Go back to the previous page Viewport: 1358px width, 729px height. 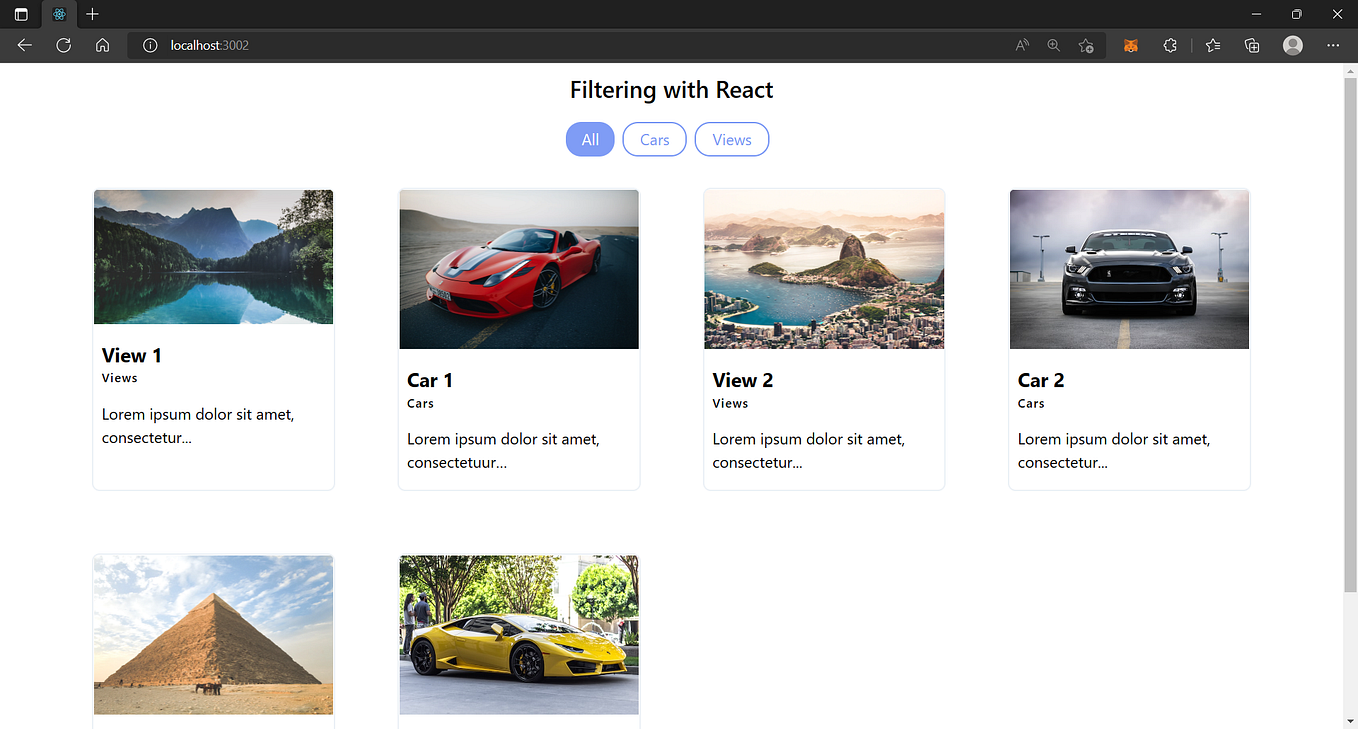tap(24, 45)
